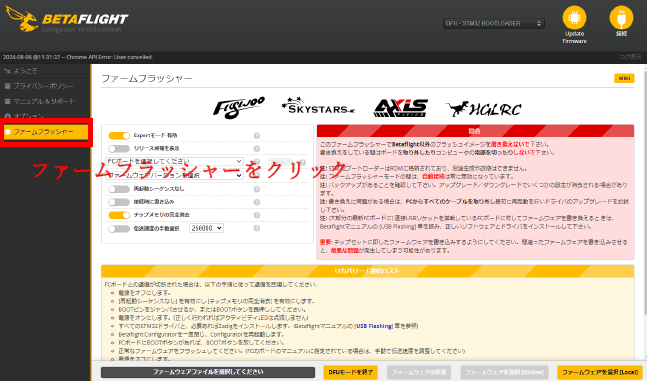Open the HGLRC sponsor logo
Screen dimensions: 647x381
pos(484,109)
